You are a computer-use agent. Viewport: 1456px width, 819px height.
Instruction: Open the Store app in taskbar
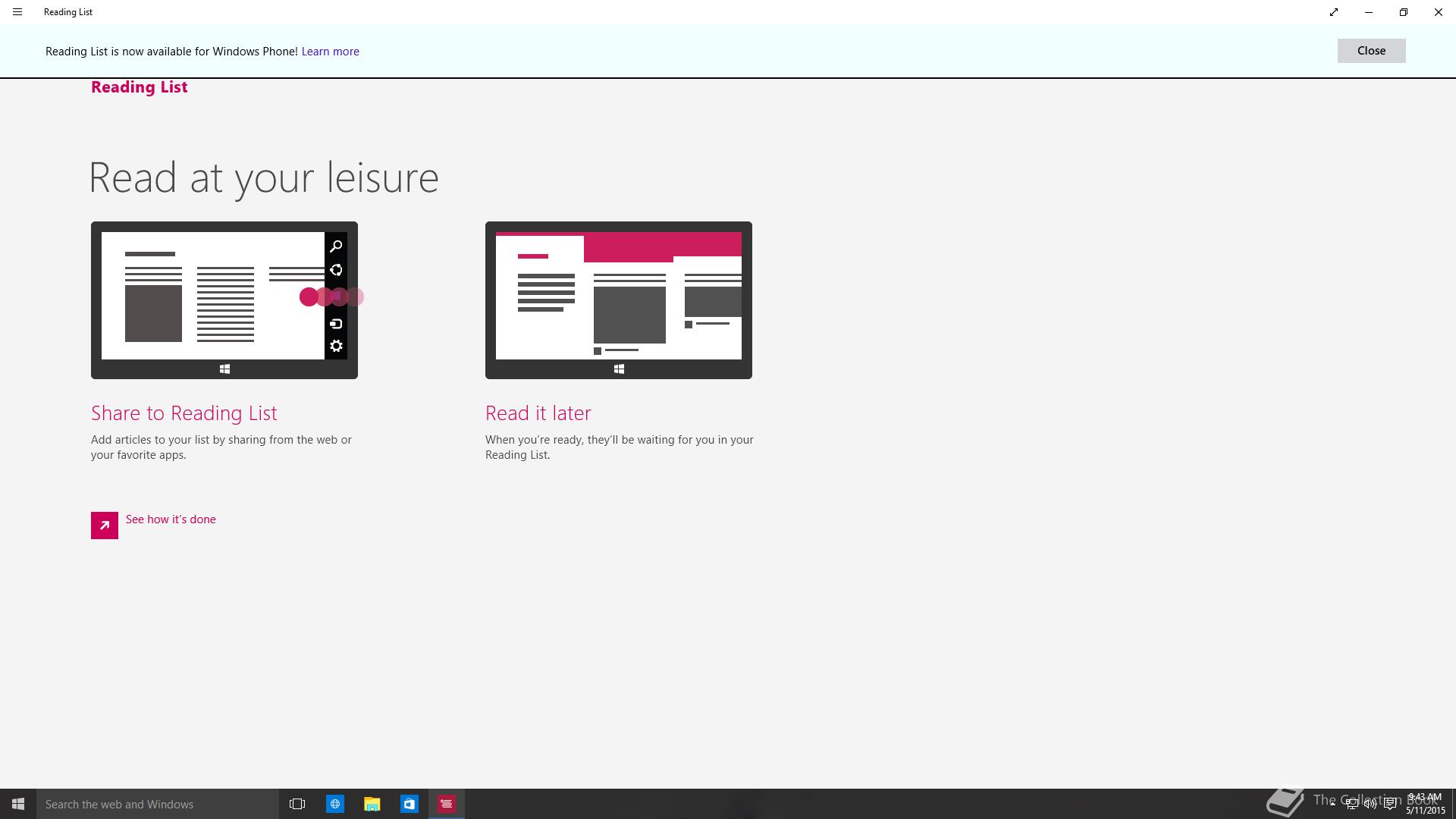(x=409, y=804)
